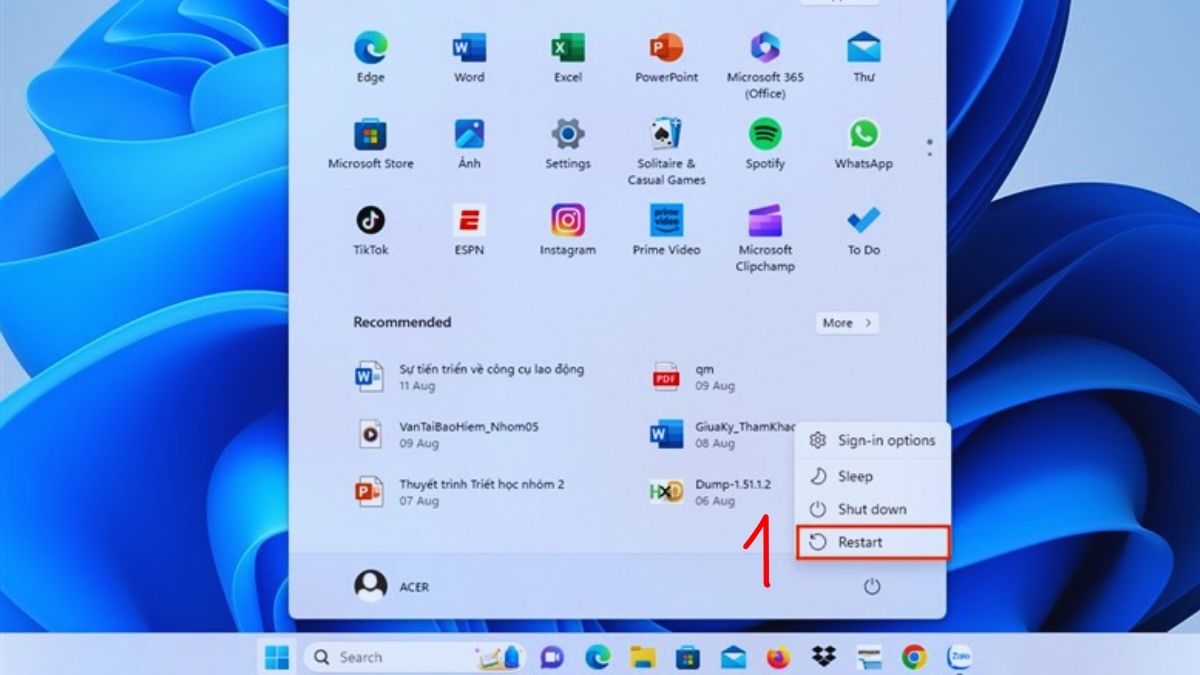Open Instagram from pinned apps

[567, 229]
